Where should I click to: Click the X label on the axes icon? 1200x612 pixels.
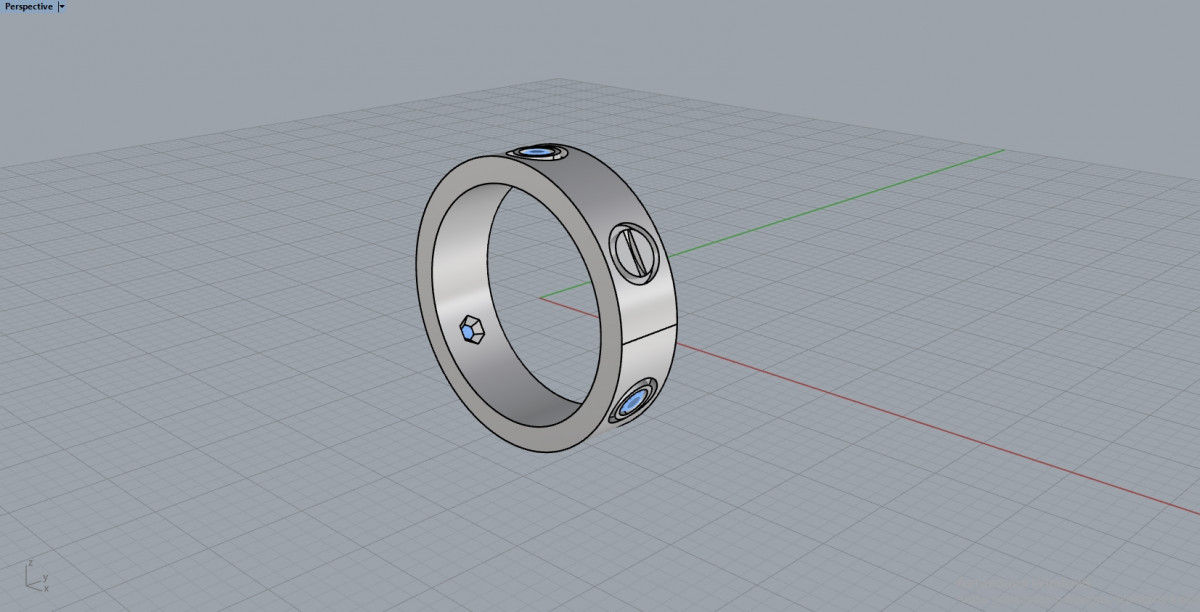pyautogui.click(x=45, y=588)
